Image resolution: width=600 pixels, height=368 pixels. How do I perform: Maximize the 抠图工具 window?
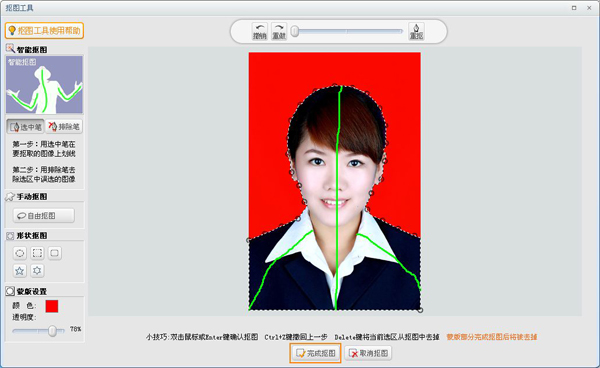[574, 8]
